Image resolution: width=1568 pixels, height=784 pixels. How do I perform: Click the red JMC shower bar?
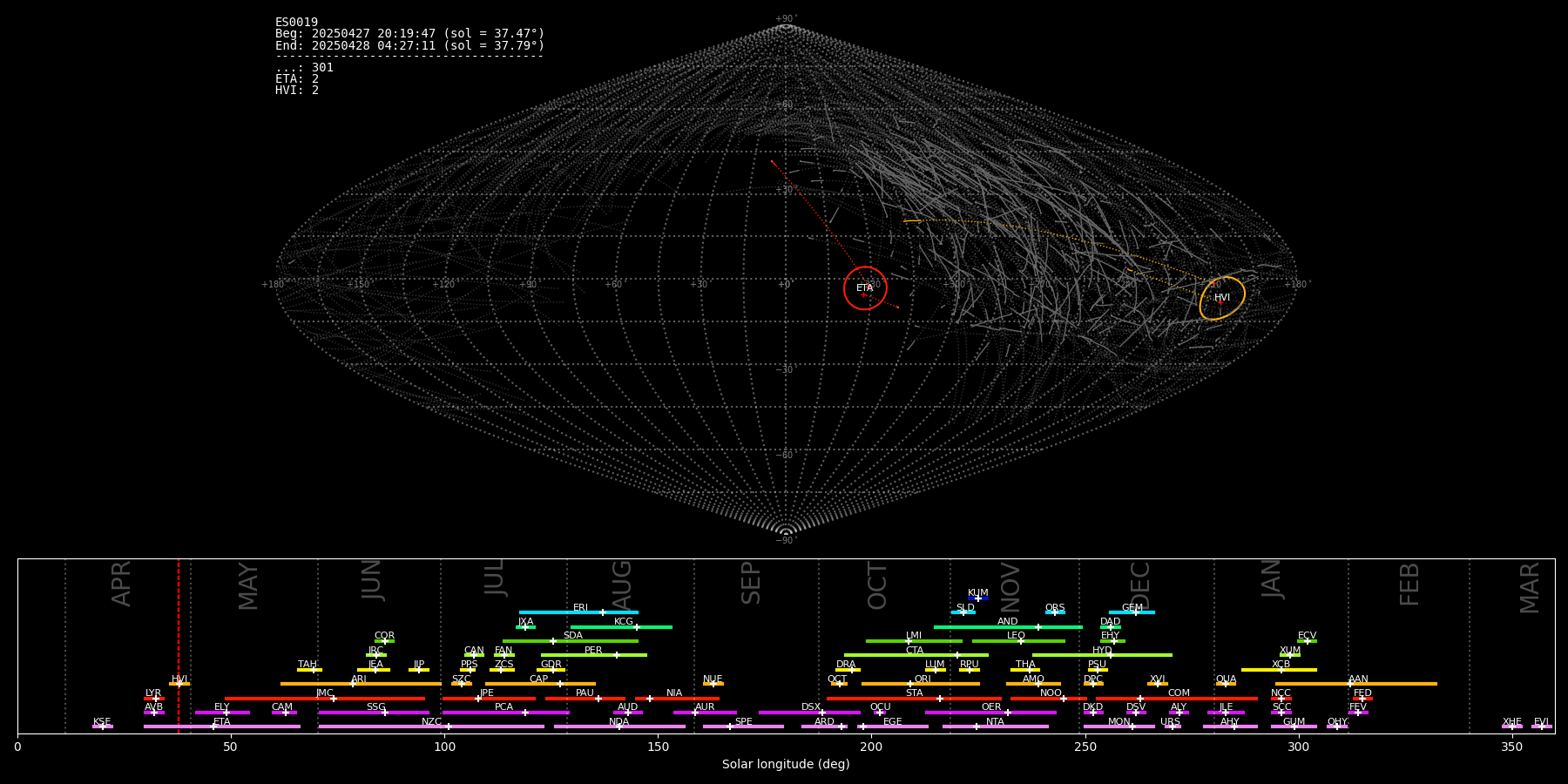tap(325, 699)
